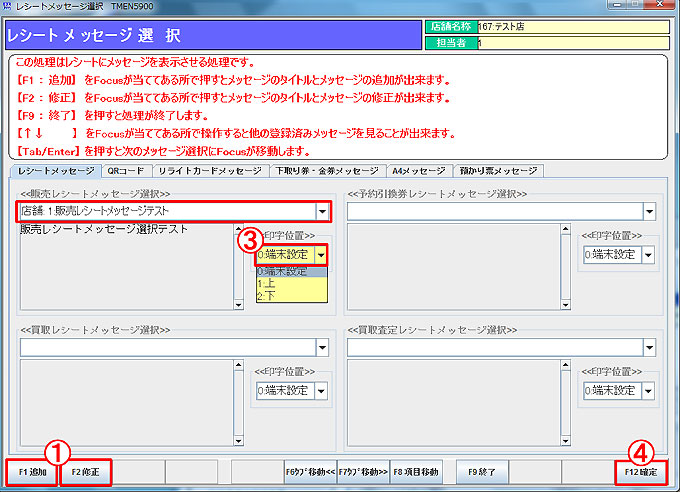The width and height of the screenshot is (680, 492).
Task: Click the 担当者 field
Action: click(x=573, y=43)
